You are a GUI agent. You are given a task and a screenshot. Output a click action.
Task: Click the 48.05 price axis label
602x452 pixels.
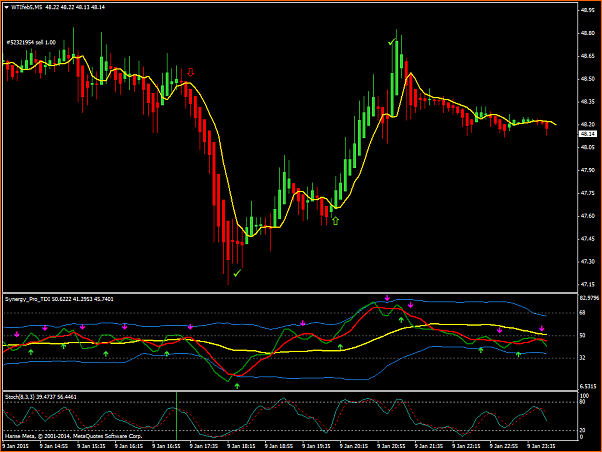pos(587,147)
